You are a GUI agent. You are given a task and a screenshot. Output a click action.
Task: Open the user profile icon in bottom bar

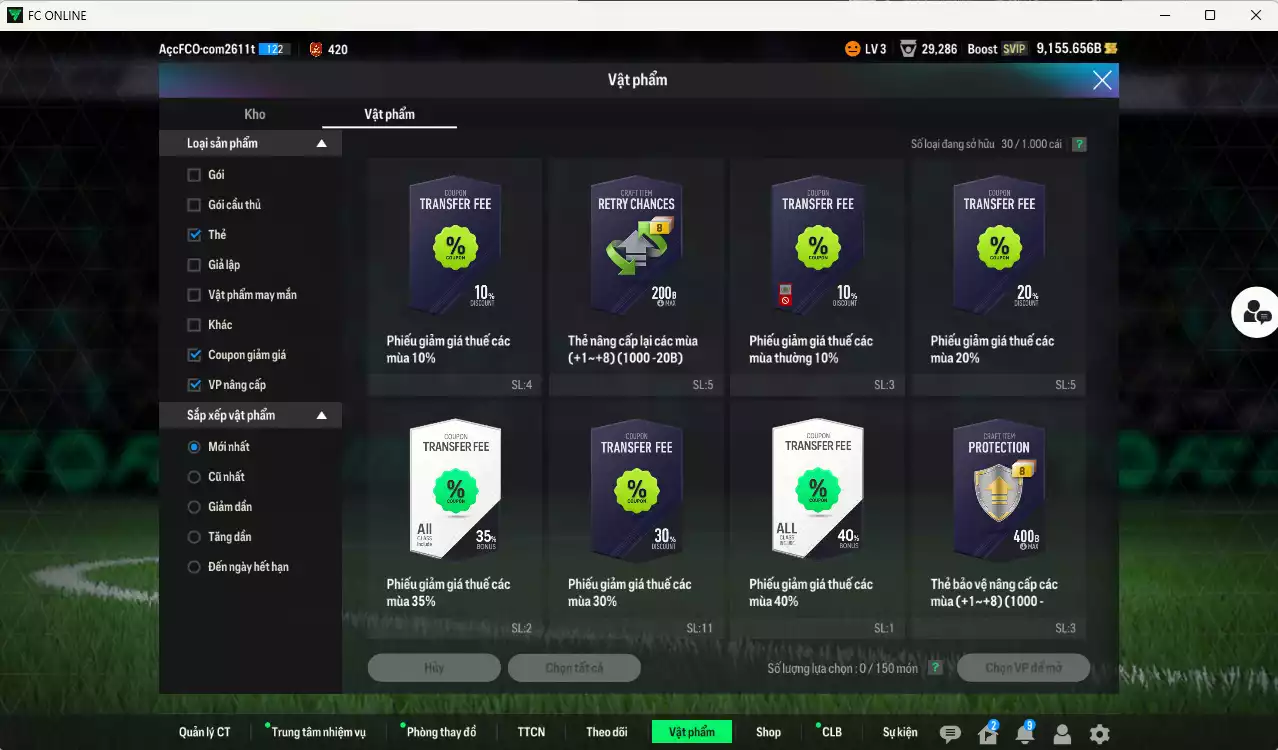[x=1062, y=734]
